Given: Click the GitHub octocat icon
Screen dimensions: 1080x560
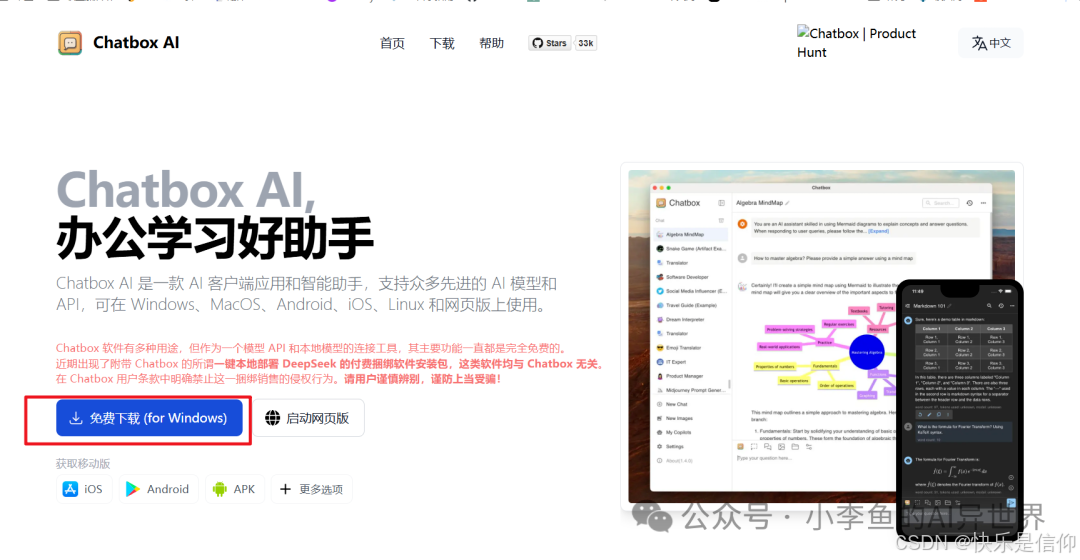Looking at the screenshot, I should pos(537,43).
